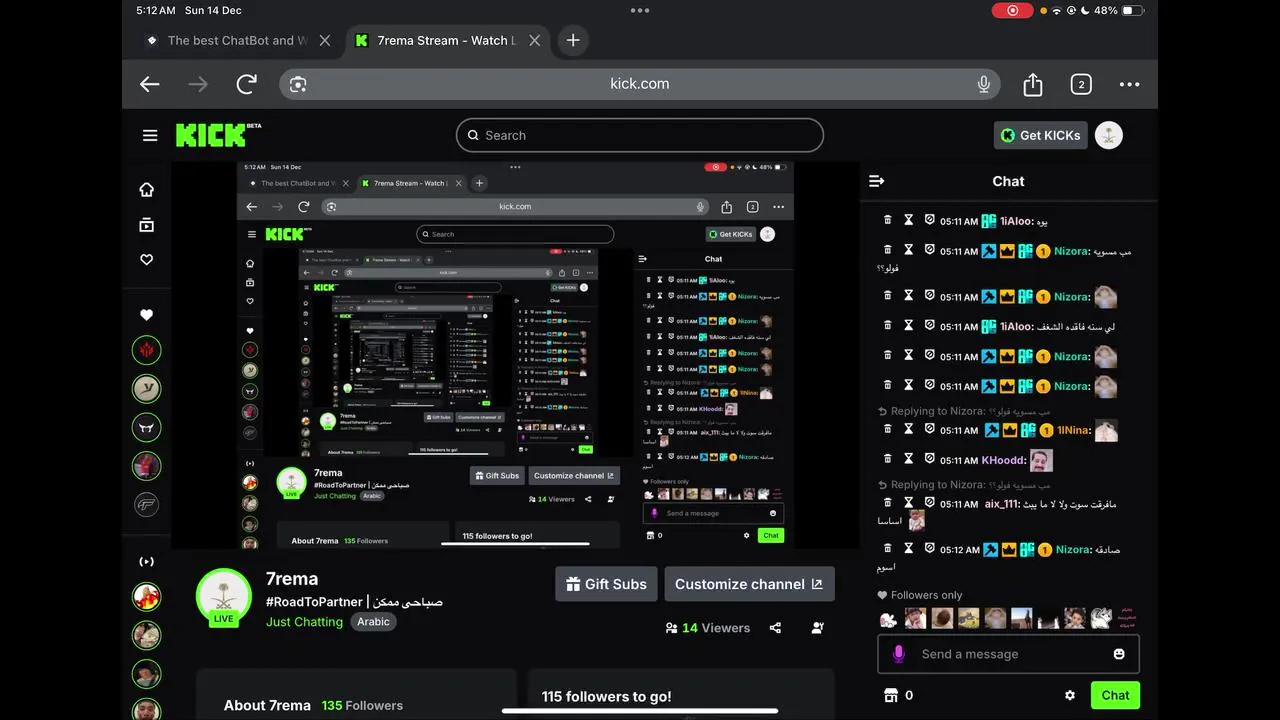
Task: Switch to 'The best ChatBot' tab
Action: tap(238, 40)
